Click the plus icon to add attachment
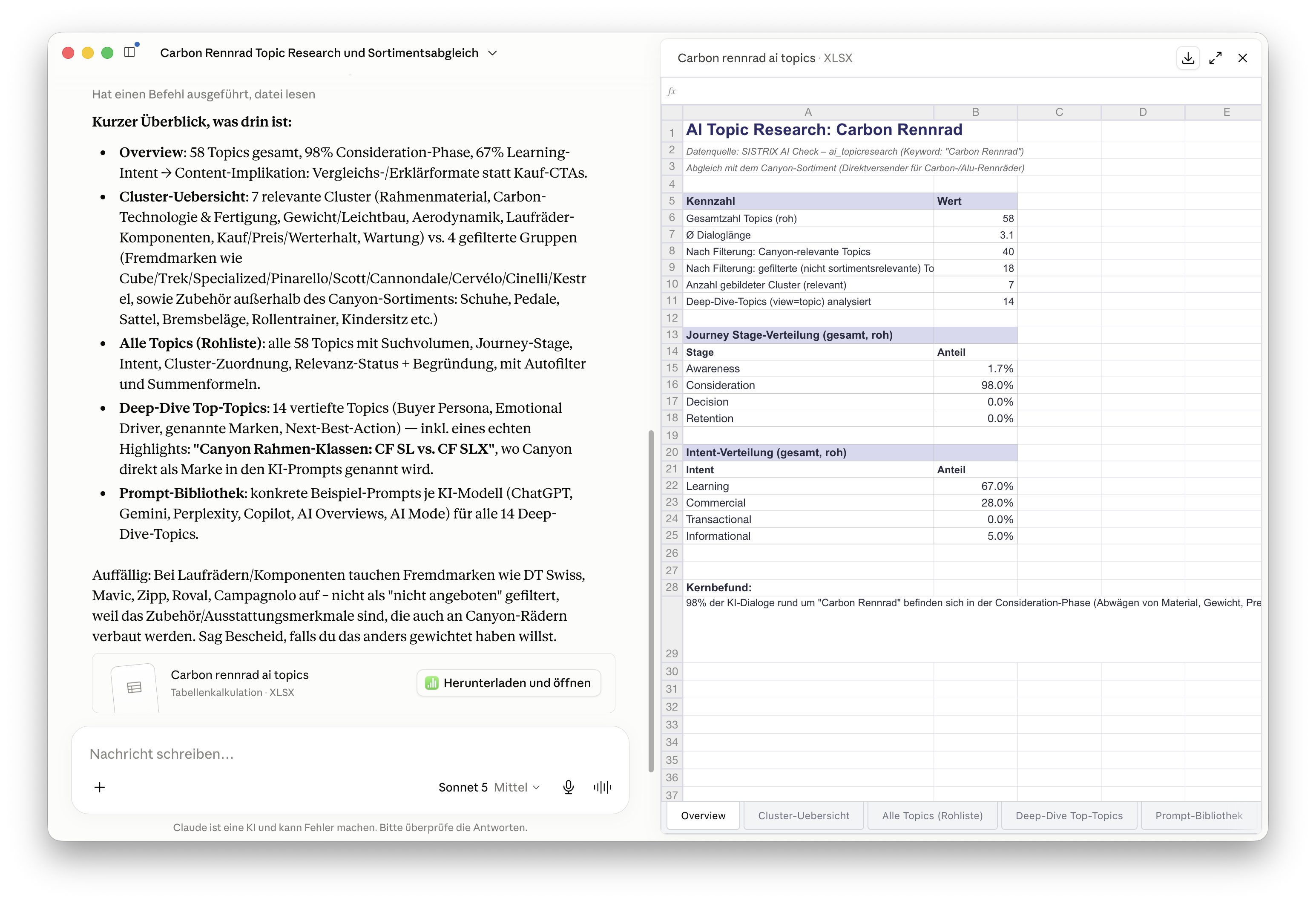1316x904 pixels. 100,787
